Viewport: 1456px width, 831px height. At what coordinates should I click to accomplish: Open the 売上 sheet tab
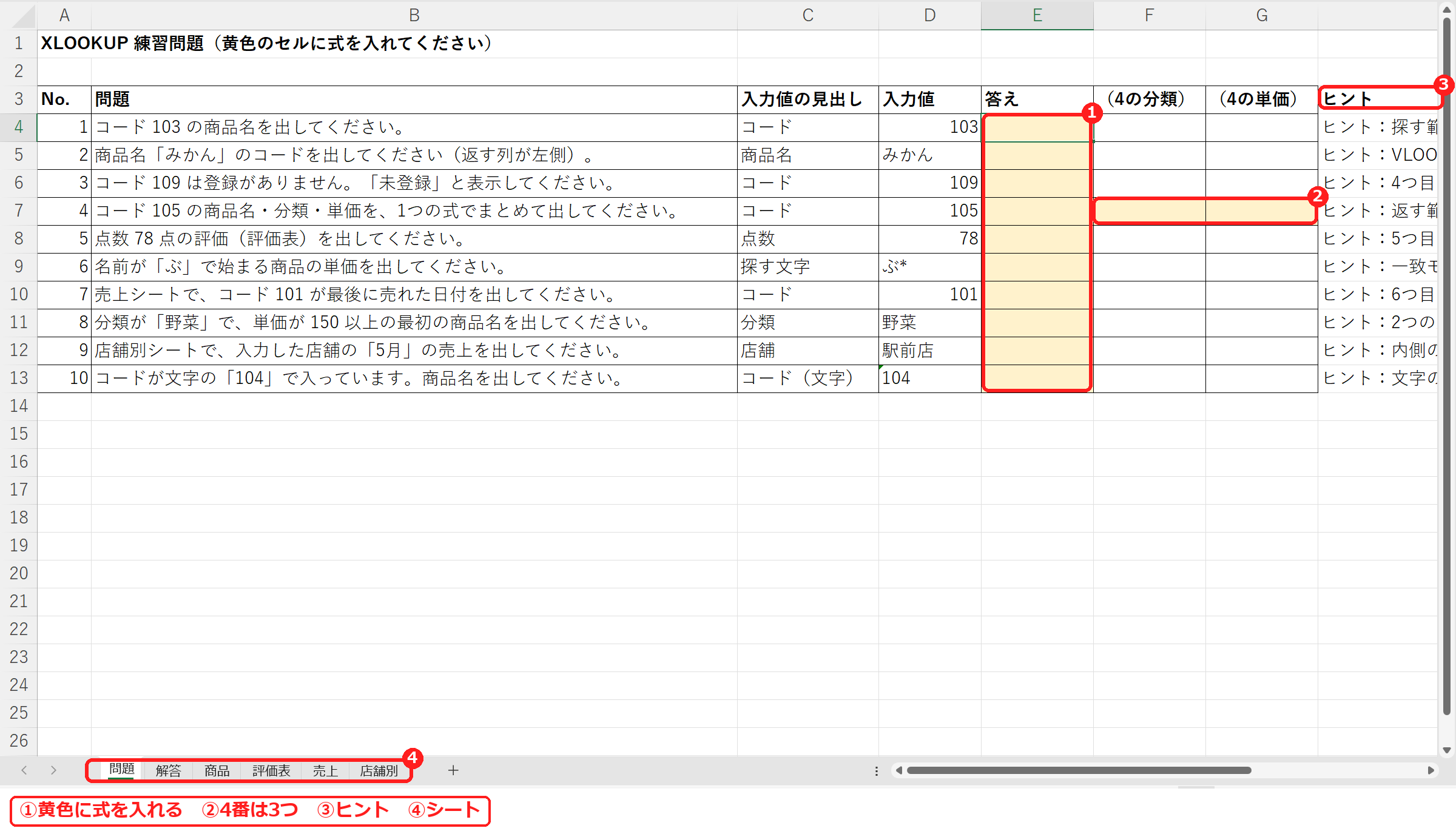pos(325,770)
